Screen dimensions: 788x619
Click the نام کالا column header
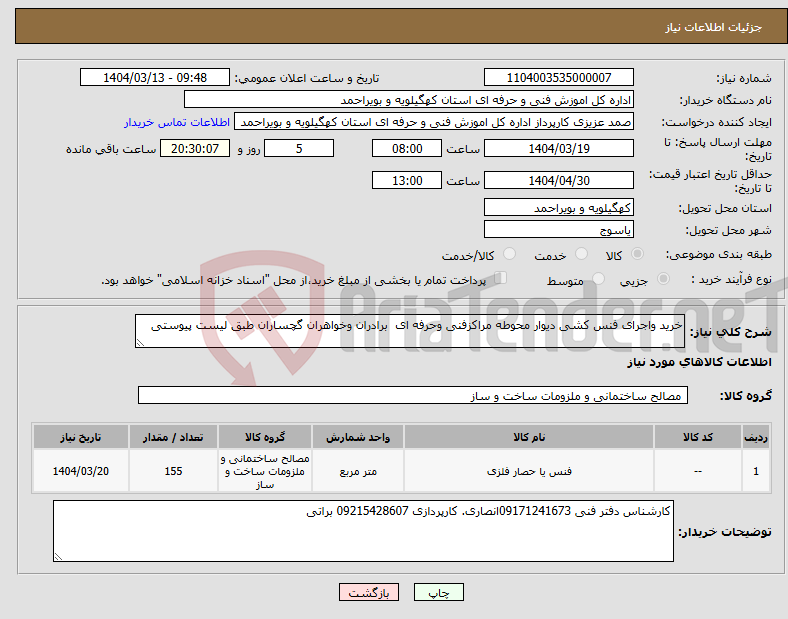(529, 437)
